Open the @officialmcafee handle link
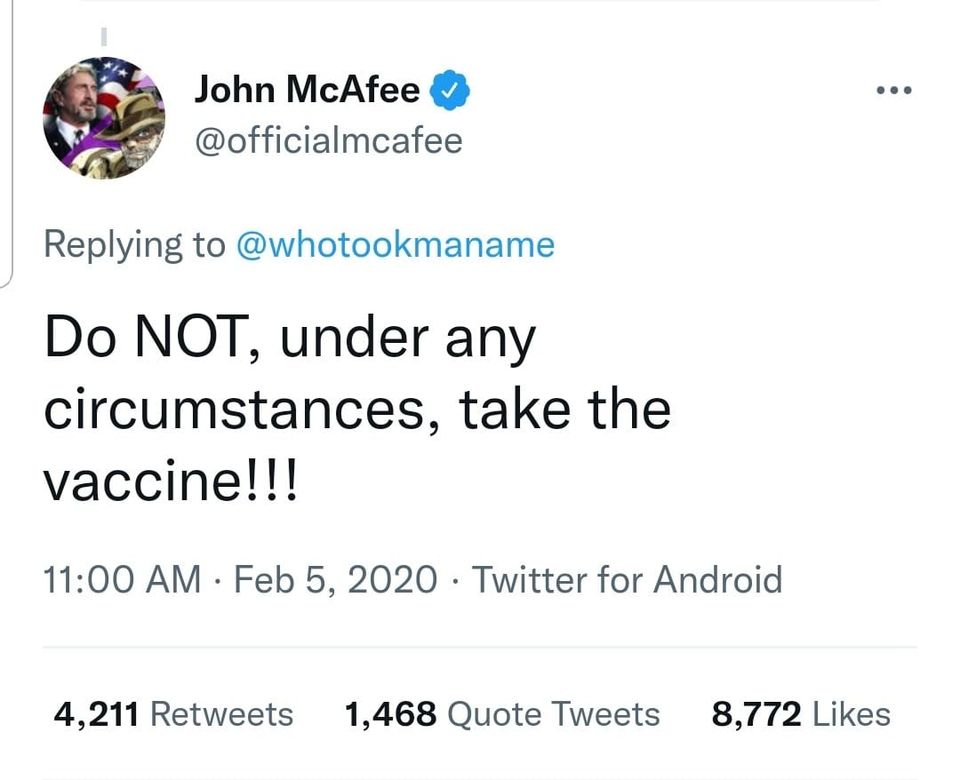The height and width of the screenshot is (780, 960). click(x=328, y=140)
